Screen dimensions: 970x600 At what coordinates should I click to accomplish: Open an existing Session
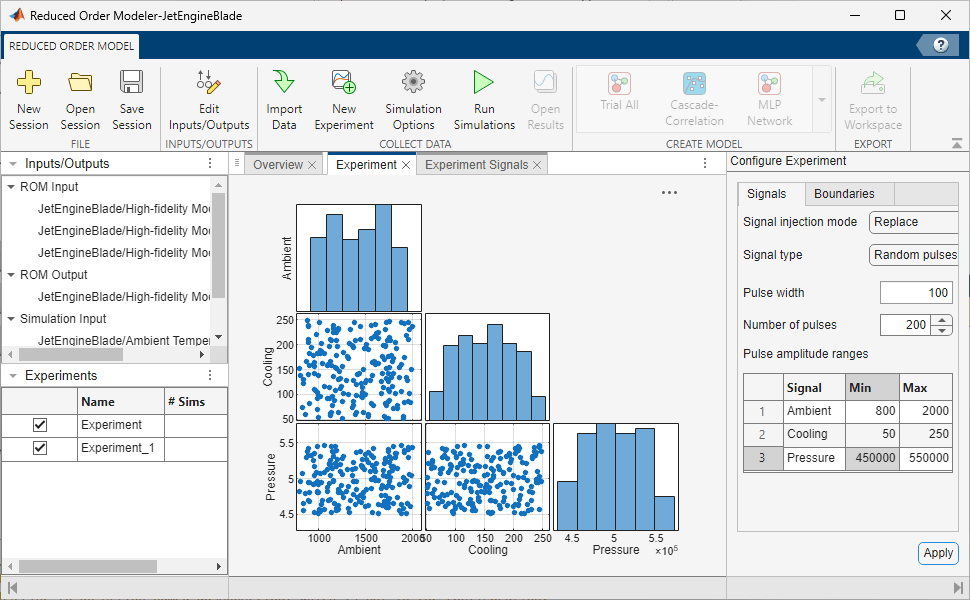click(x=80, y=97)
